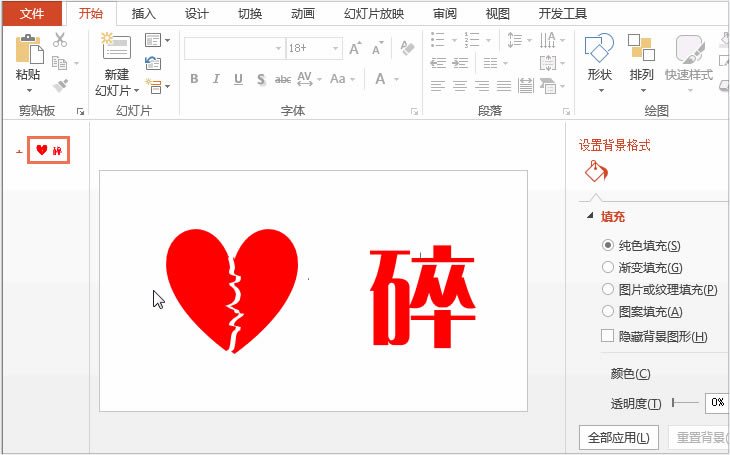Select the Format Painter brush icon

[60, 85]
